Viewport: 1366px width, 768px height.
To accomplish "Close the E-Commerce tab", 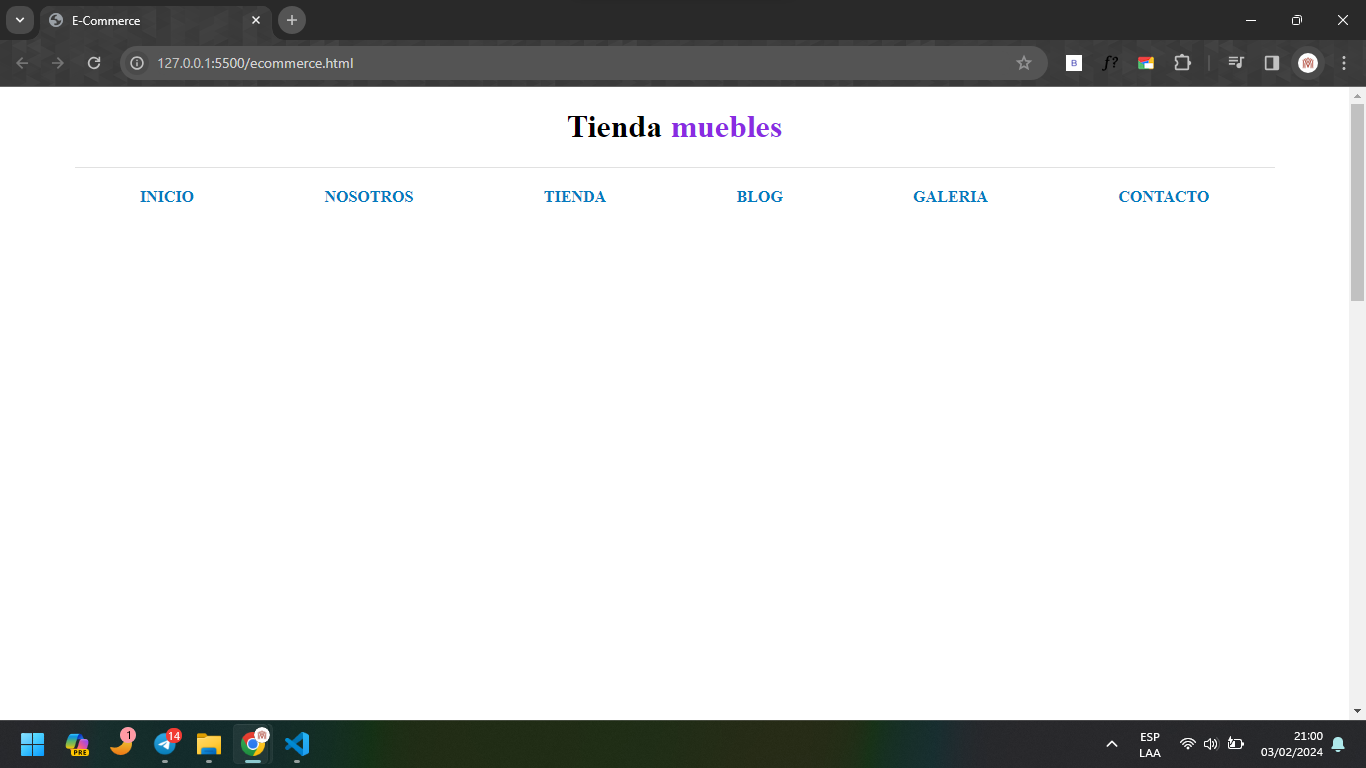I will pos(256,20).
